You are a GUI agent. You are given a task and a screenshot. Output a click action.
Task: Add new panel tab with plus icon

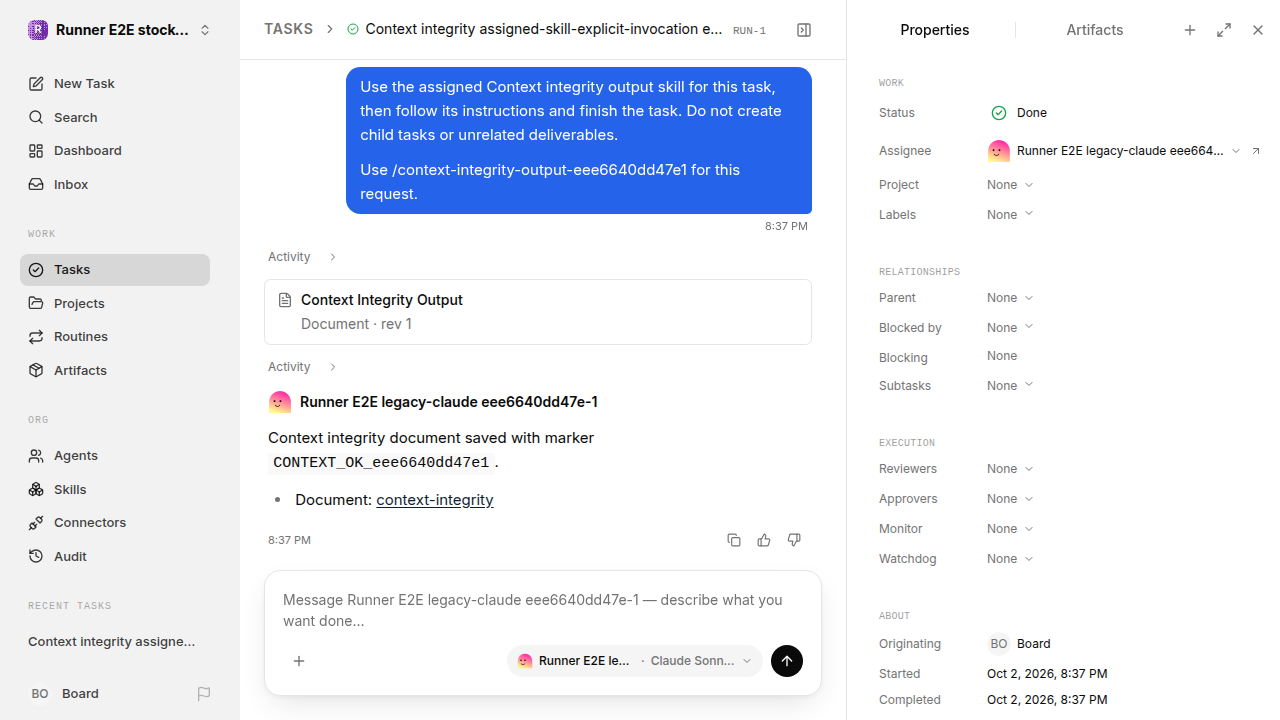coord(1190,30)
